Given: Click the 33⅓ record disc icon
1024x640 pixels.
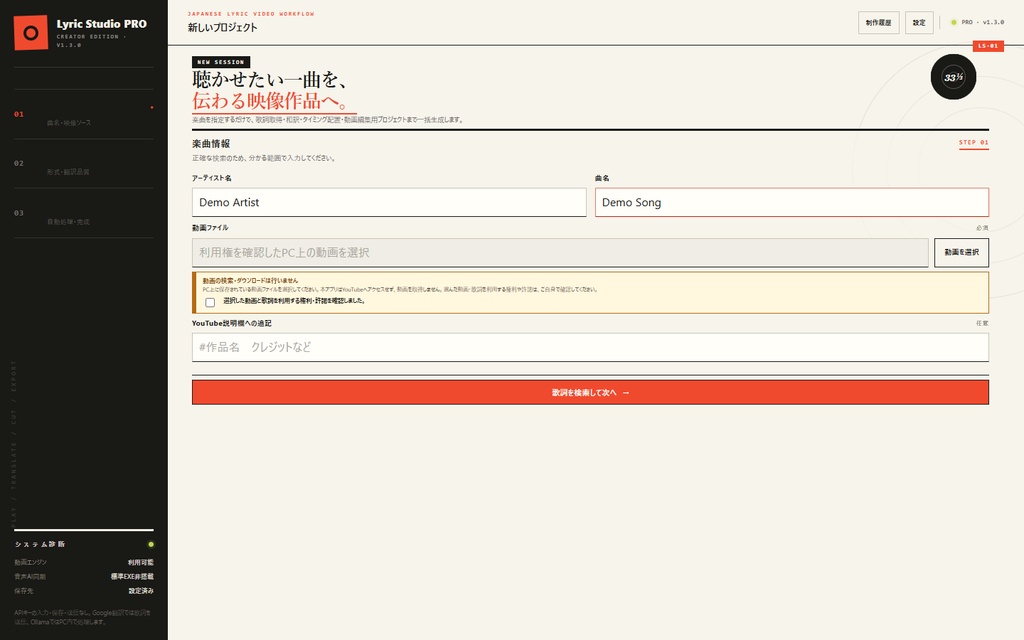Looking at the screenshot, I should [953, 77].
